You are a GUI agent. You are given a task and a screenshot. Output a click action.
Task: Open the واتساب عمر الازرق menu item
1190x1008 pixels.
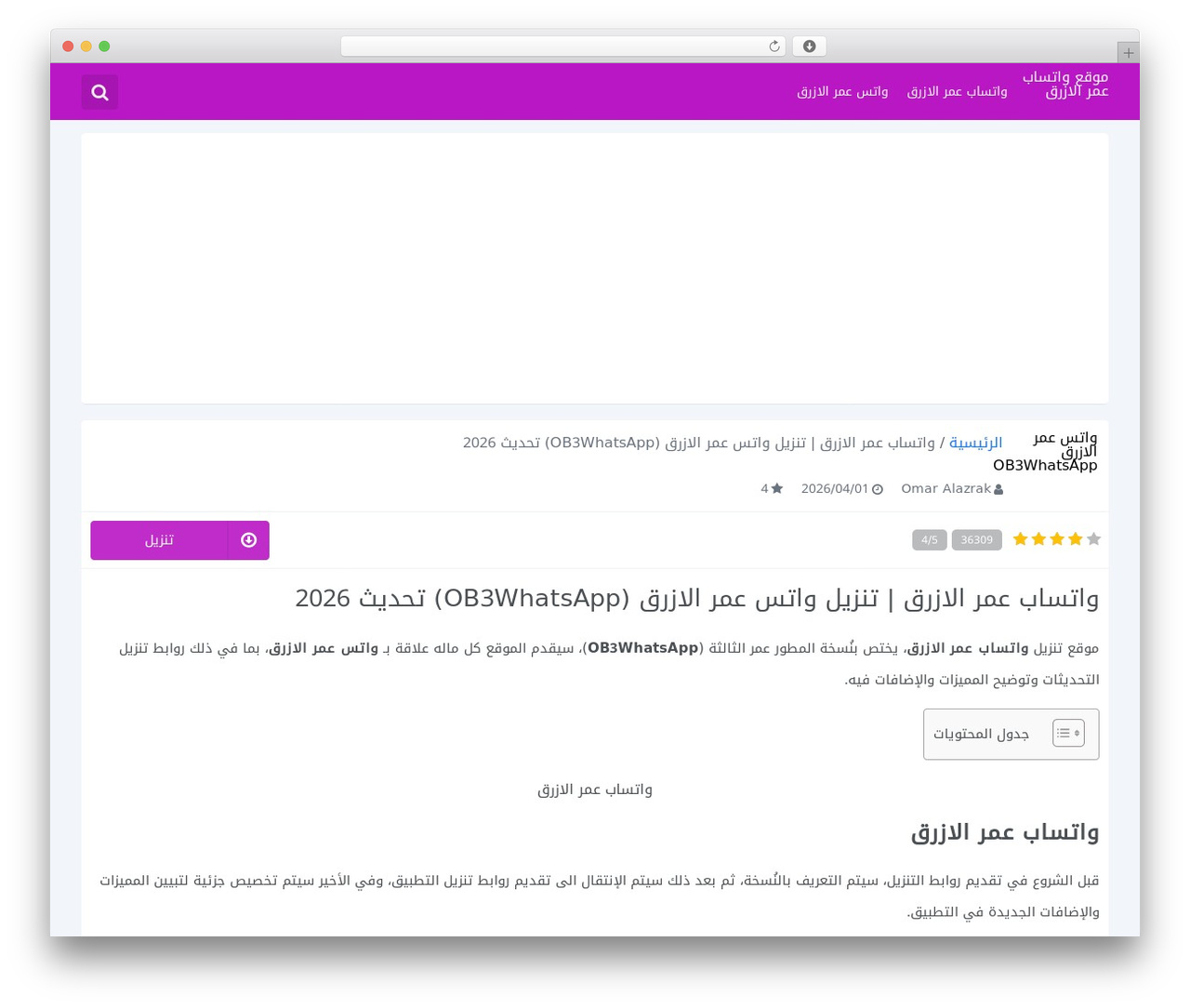click(x=957, y=91)
